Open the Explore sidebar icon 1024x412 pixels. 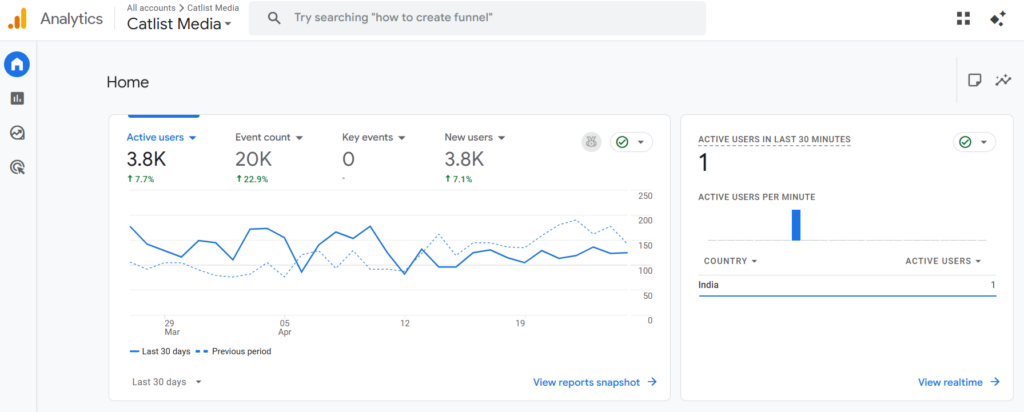[x=17, y=133]
